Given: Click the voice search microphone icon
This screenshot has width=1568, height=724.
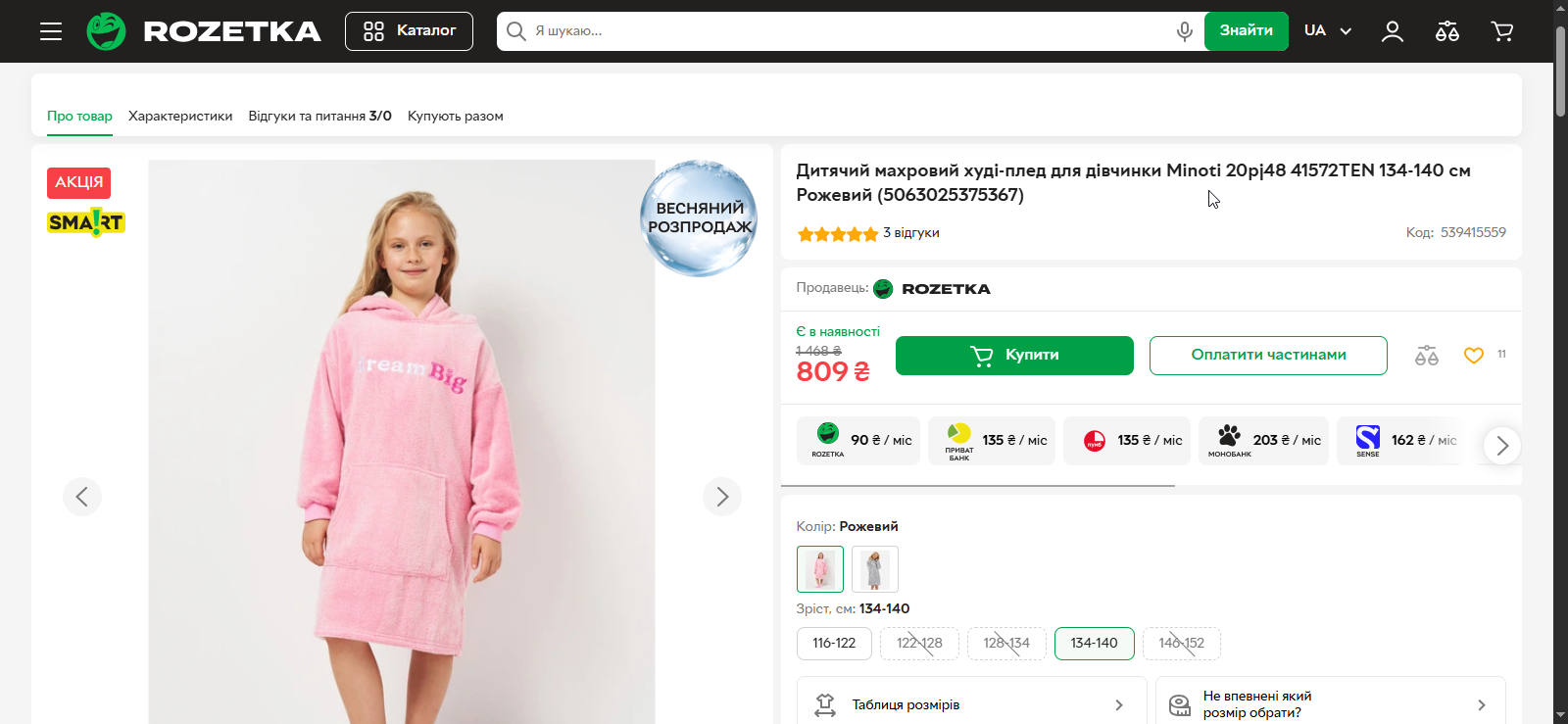Looking at the screenshot, I should (x=1184, y=31).
